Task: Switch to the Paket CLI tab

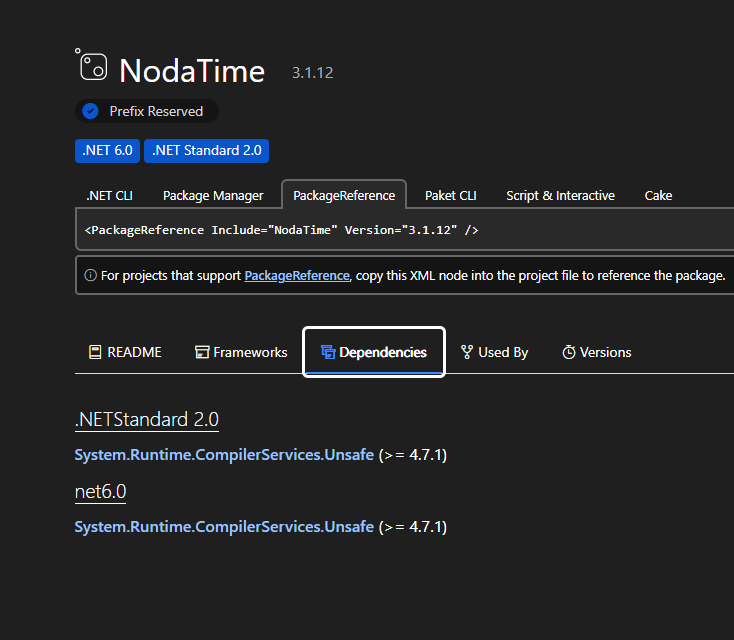Action: coord(451,196)
